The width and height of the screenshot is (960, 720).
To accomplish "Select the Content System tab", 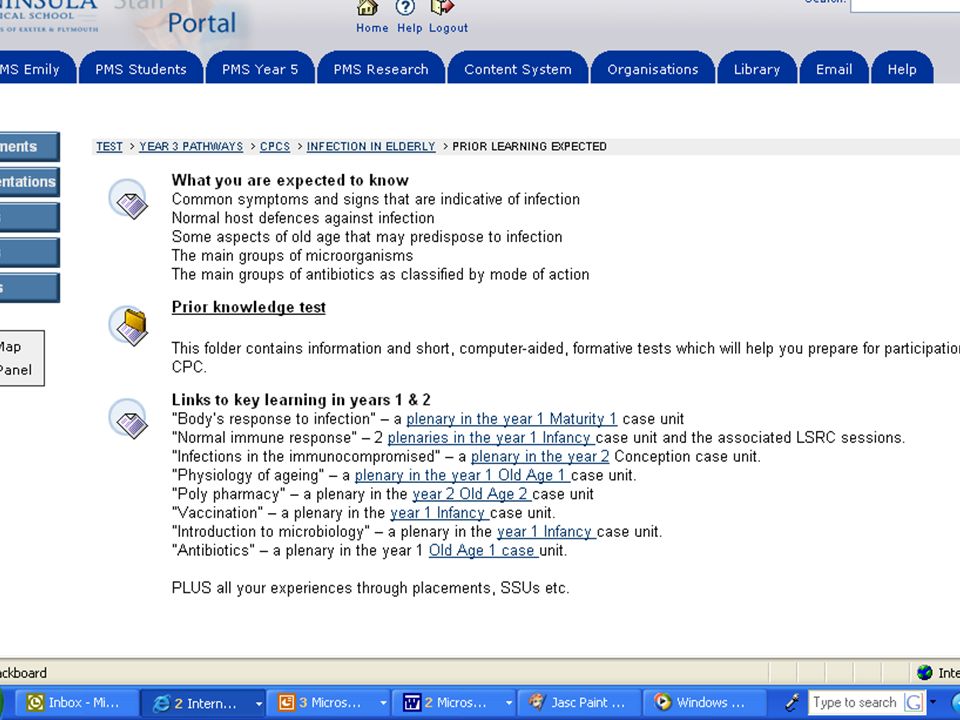I will (x=518, y=69).
